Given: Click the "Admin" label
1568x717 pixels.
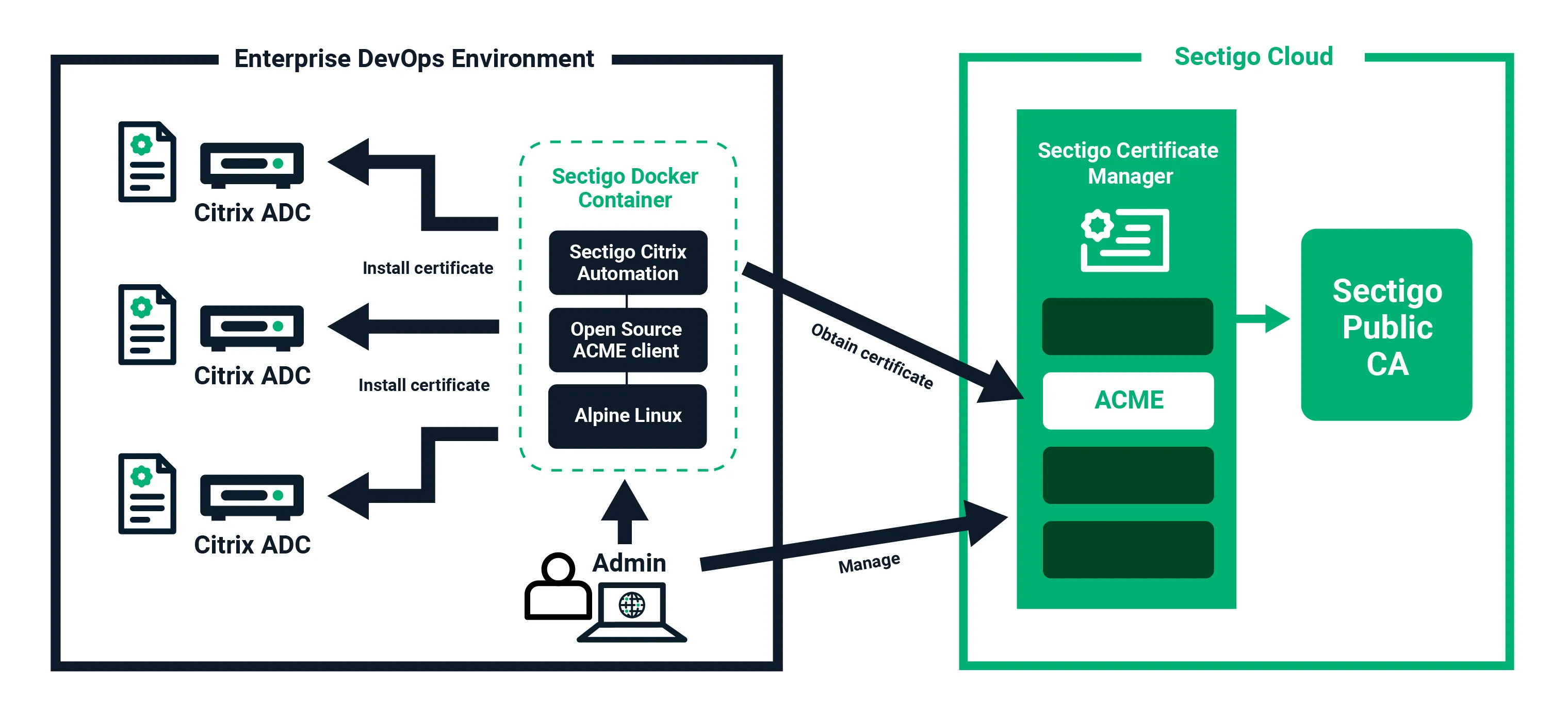Looking at the screenshot, I should pos(629,562).
